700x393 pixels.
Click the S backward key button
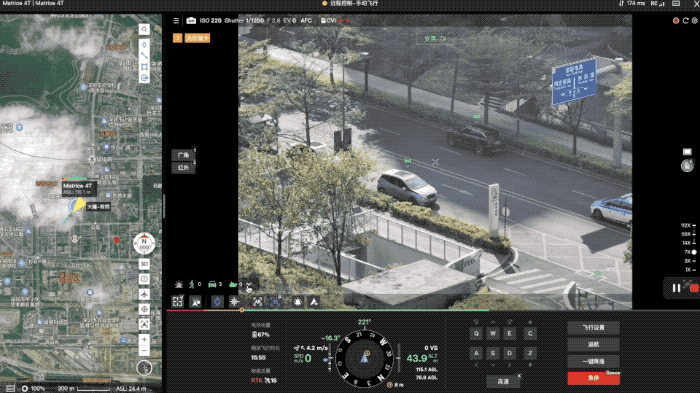point(493,353)
